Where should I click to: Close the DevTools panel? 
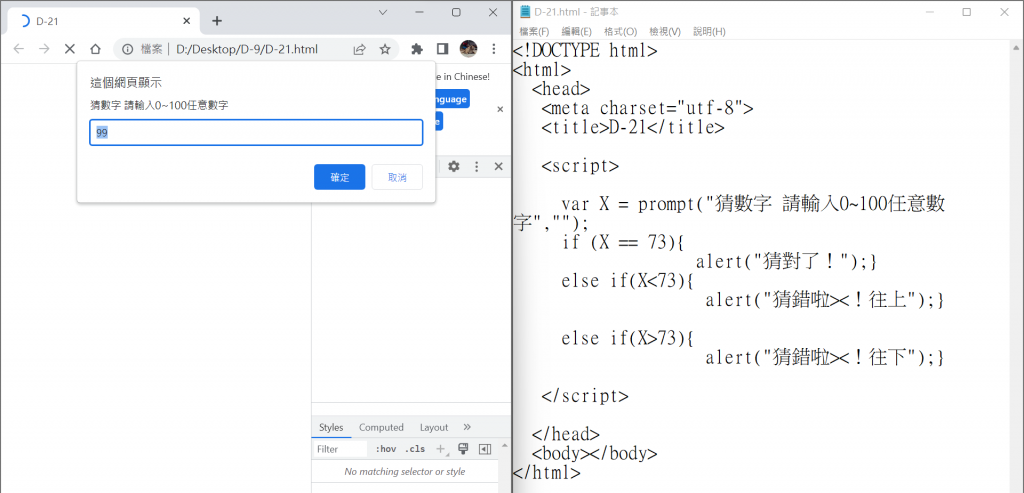498,167
